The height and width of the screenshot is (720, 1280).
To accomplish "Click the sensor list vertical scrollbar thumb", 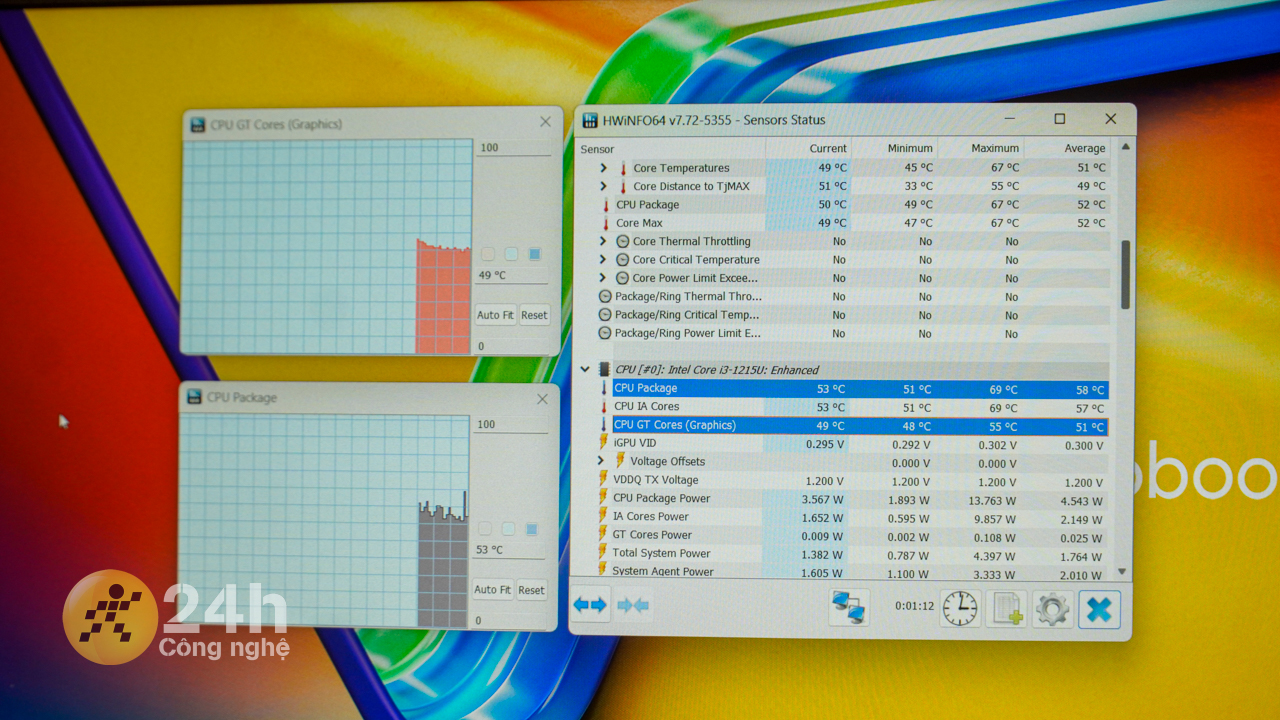I will coord(1125,274).
